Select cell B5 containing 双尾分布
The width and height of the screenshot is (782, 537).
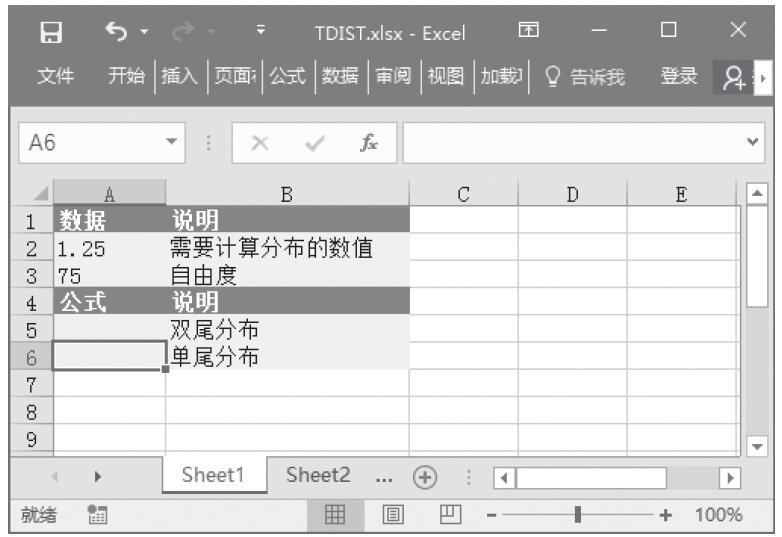pos(287,329)
